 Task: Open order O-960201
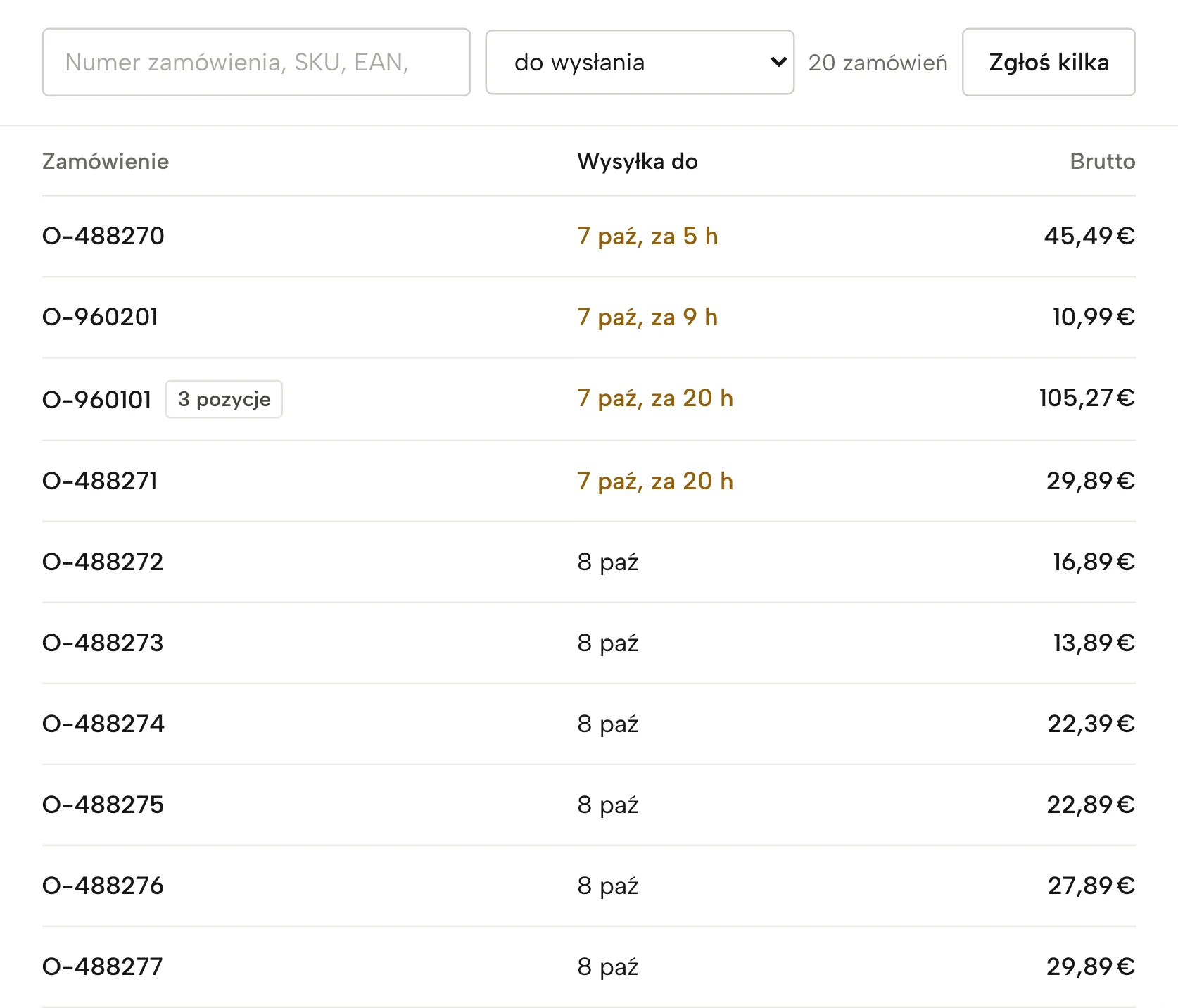point(101,317)
